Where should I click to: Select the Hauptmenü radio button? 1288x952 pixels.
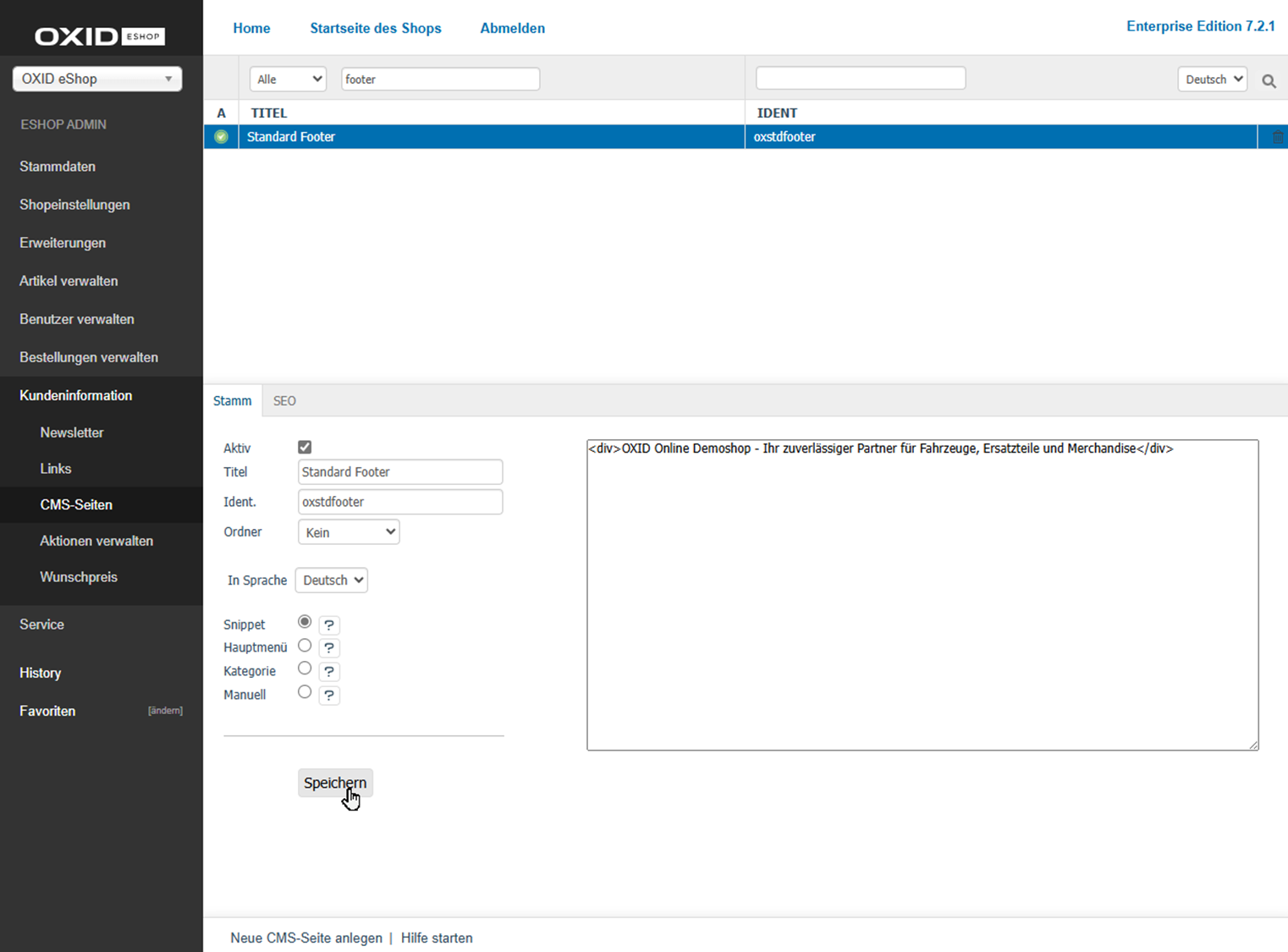pyautogui.click(x=305, y=646)
